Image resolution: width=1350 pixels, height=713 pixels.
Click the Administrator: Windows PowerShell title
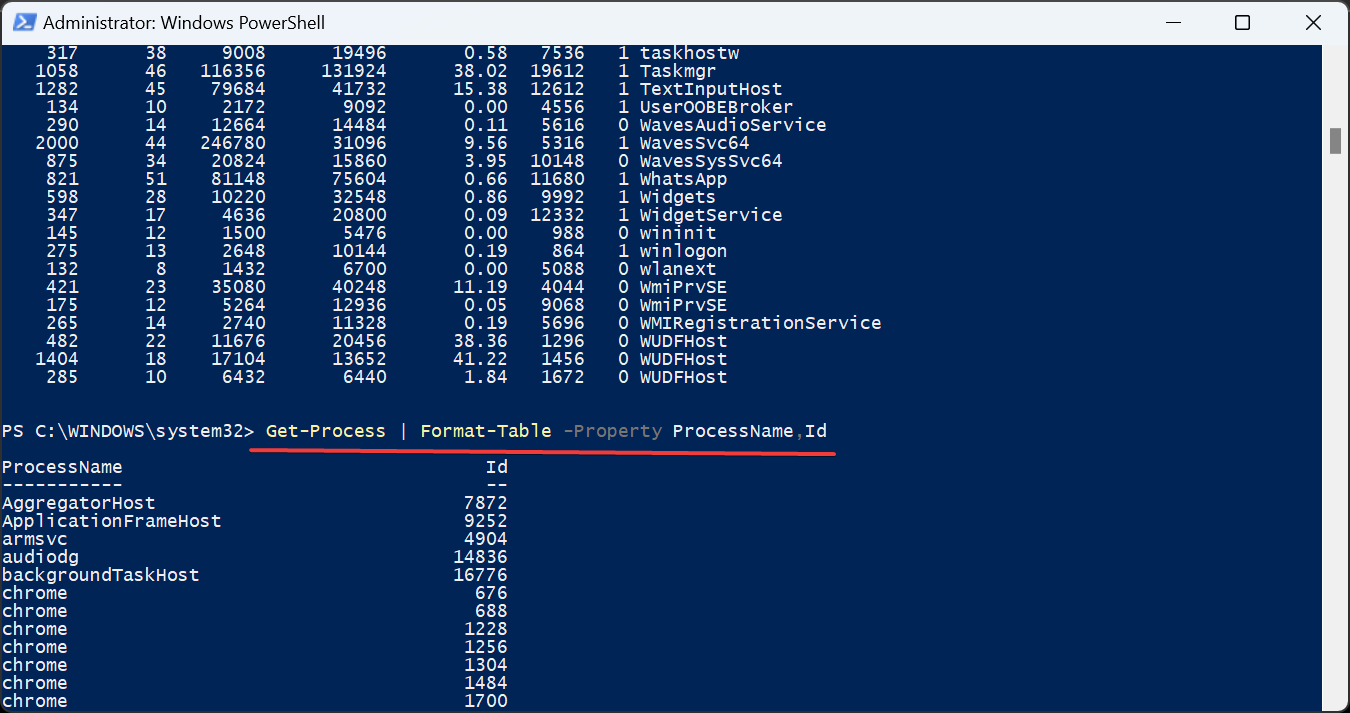184,22
